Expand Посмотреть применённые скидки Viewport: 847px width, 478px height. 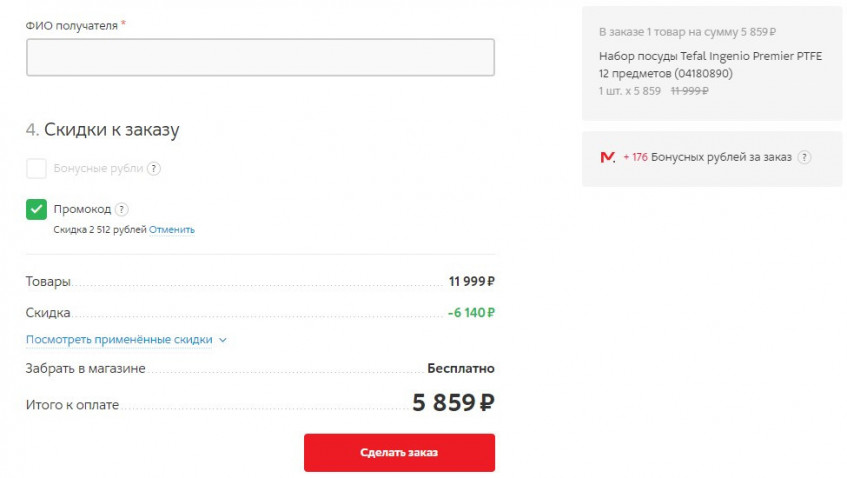119,339
